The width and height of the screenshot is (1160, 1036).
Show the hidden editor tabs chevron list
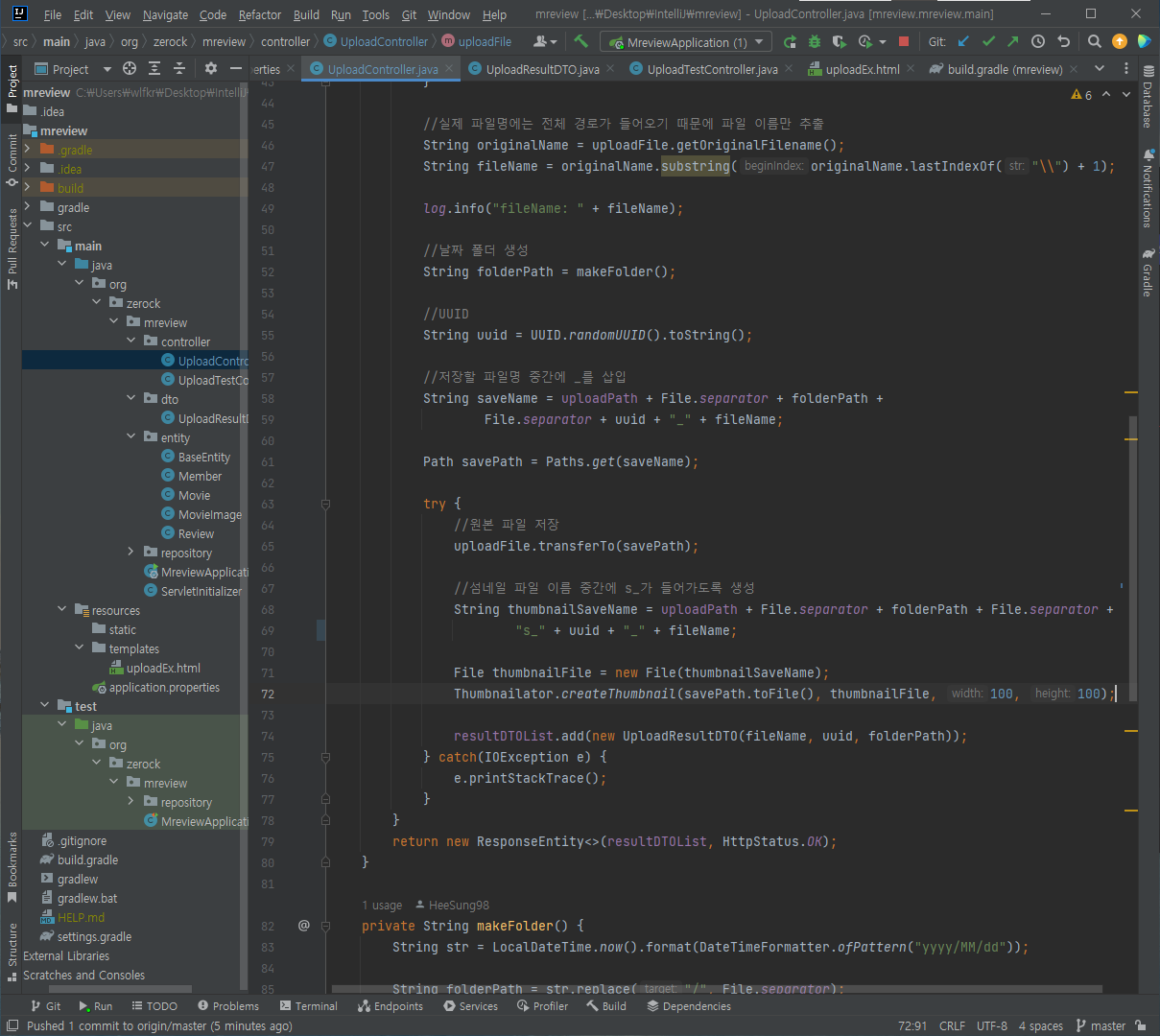tap(1100, 69)
